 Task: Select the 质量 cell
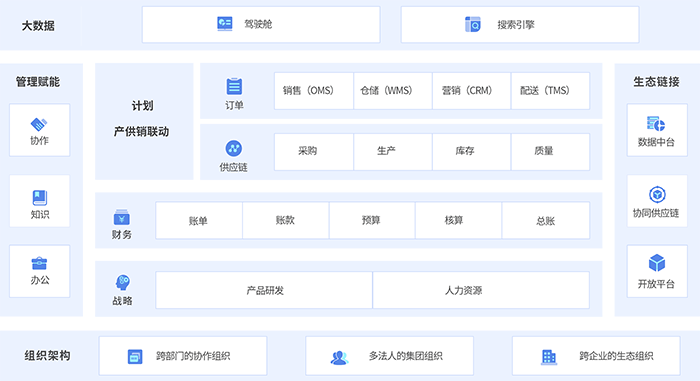(550, 151)
